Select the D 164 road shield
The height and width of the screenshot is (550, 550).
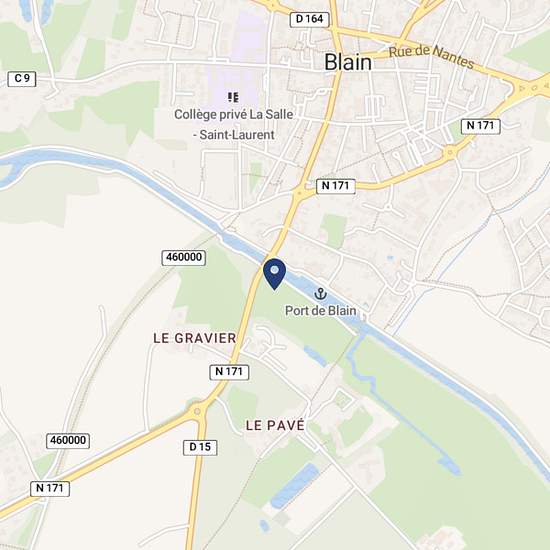(x=309, y=19)
